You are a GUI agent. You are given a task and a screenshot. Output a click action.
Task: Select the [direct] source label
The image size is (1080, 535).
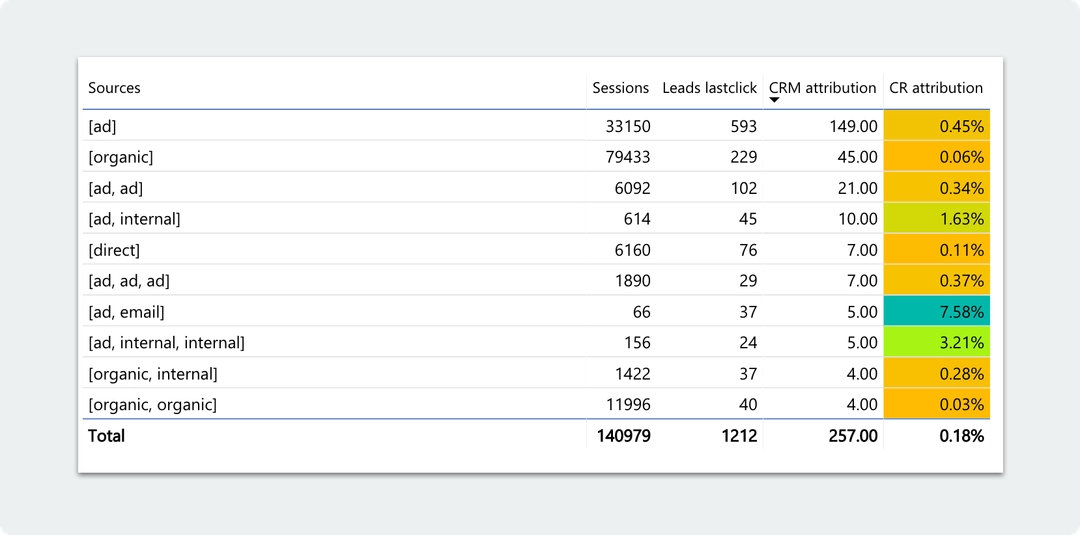coord(114,250)
